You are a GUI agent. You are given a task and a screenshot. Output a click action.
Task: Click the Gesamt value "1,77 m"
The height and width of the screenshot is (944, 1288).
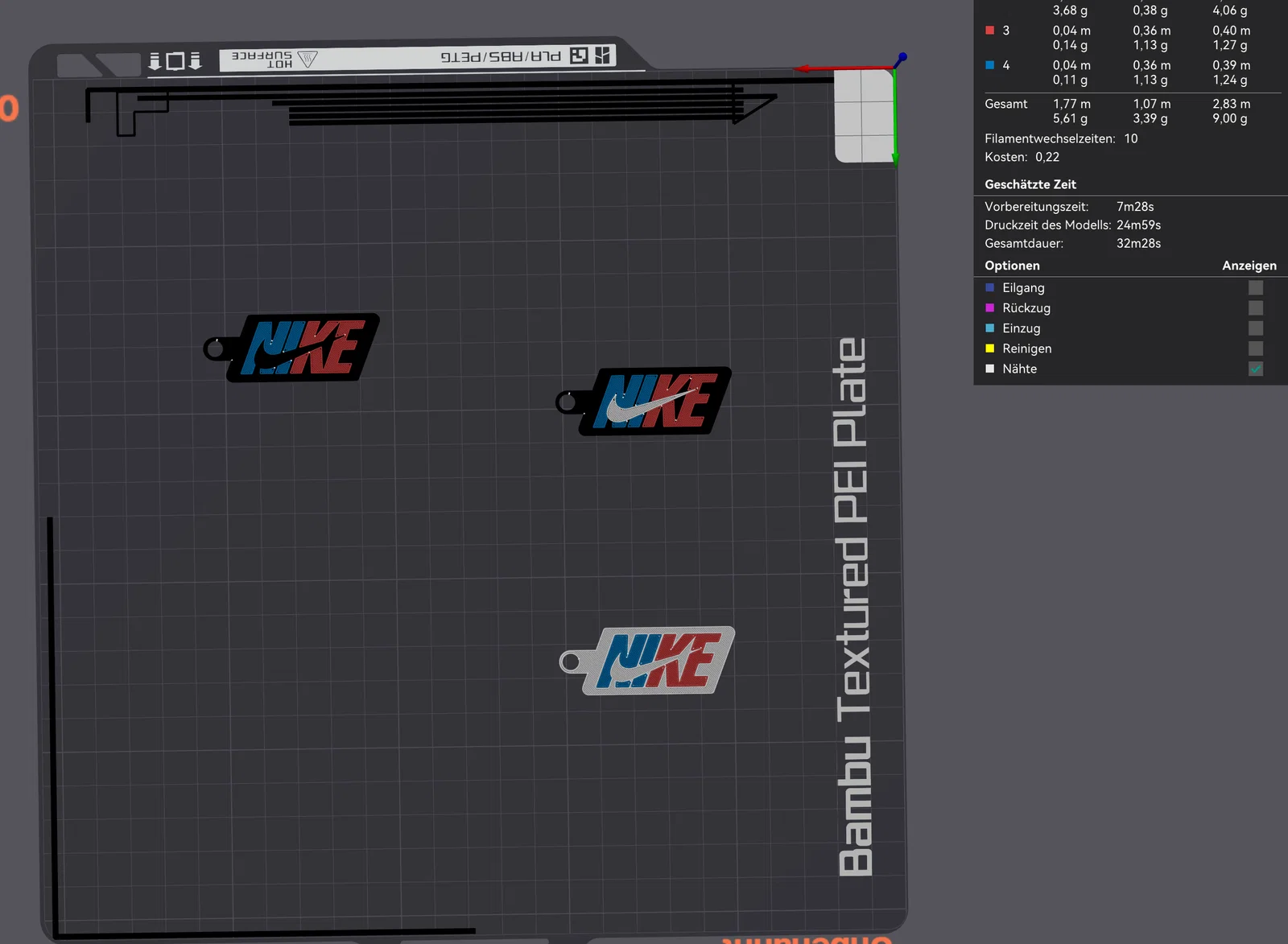click(x=1072, y=104)
